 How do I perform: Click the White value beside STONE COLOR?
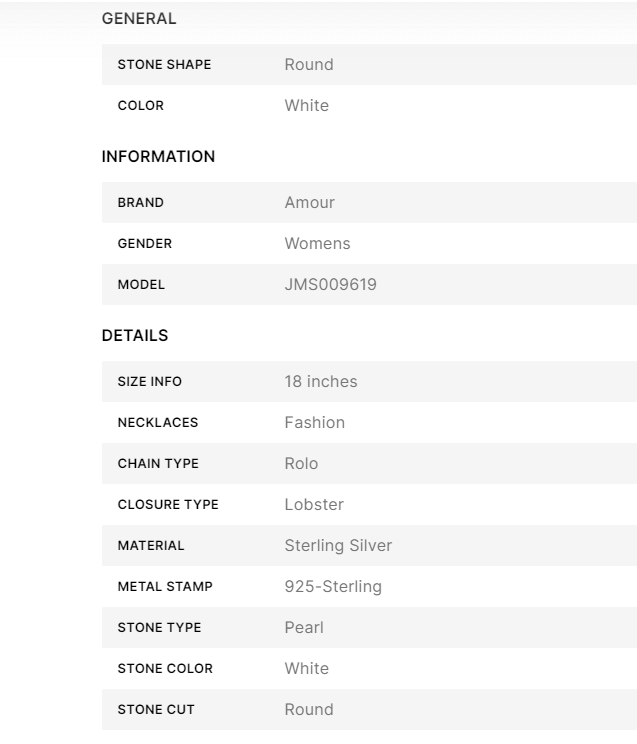pos(306,669)
